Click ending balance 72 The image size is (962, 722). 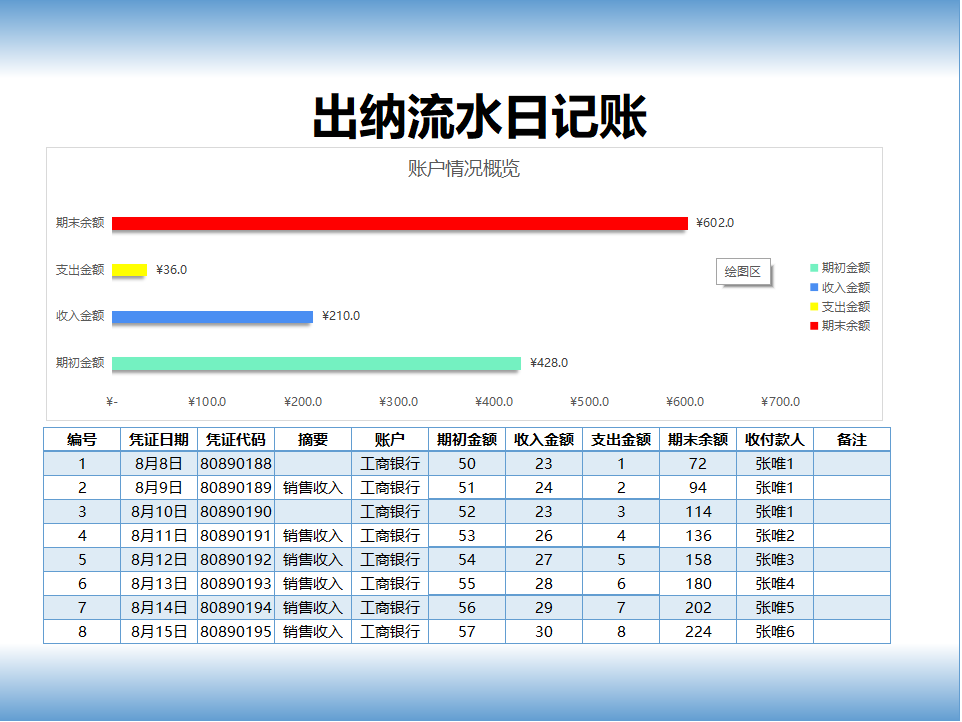point(698,464)
